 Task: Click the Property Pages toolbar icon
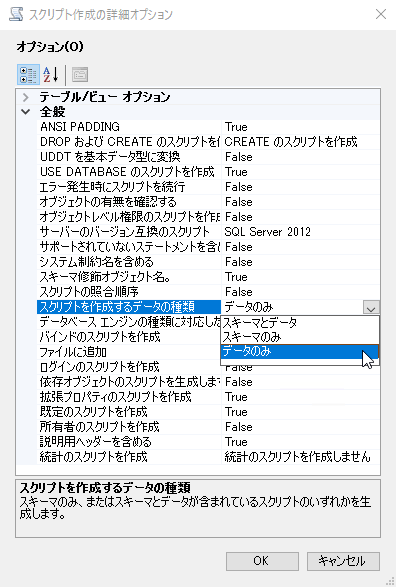coord(80,74)
